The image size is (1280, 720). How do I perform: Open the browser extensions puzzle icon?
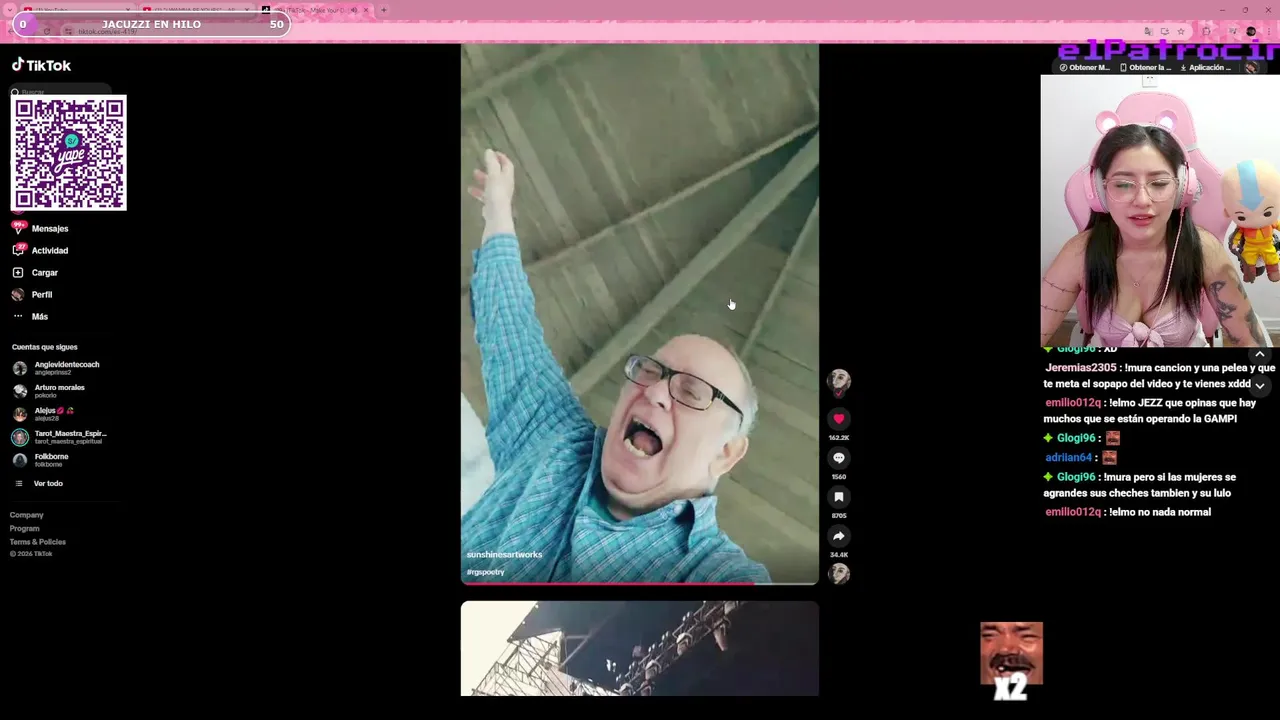coord(1206,31)
